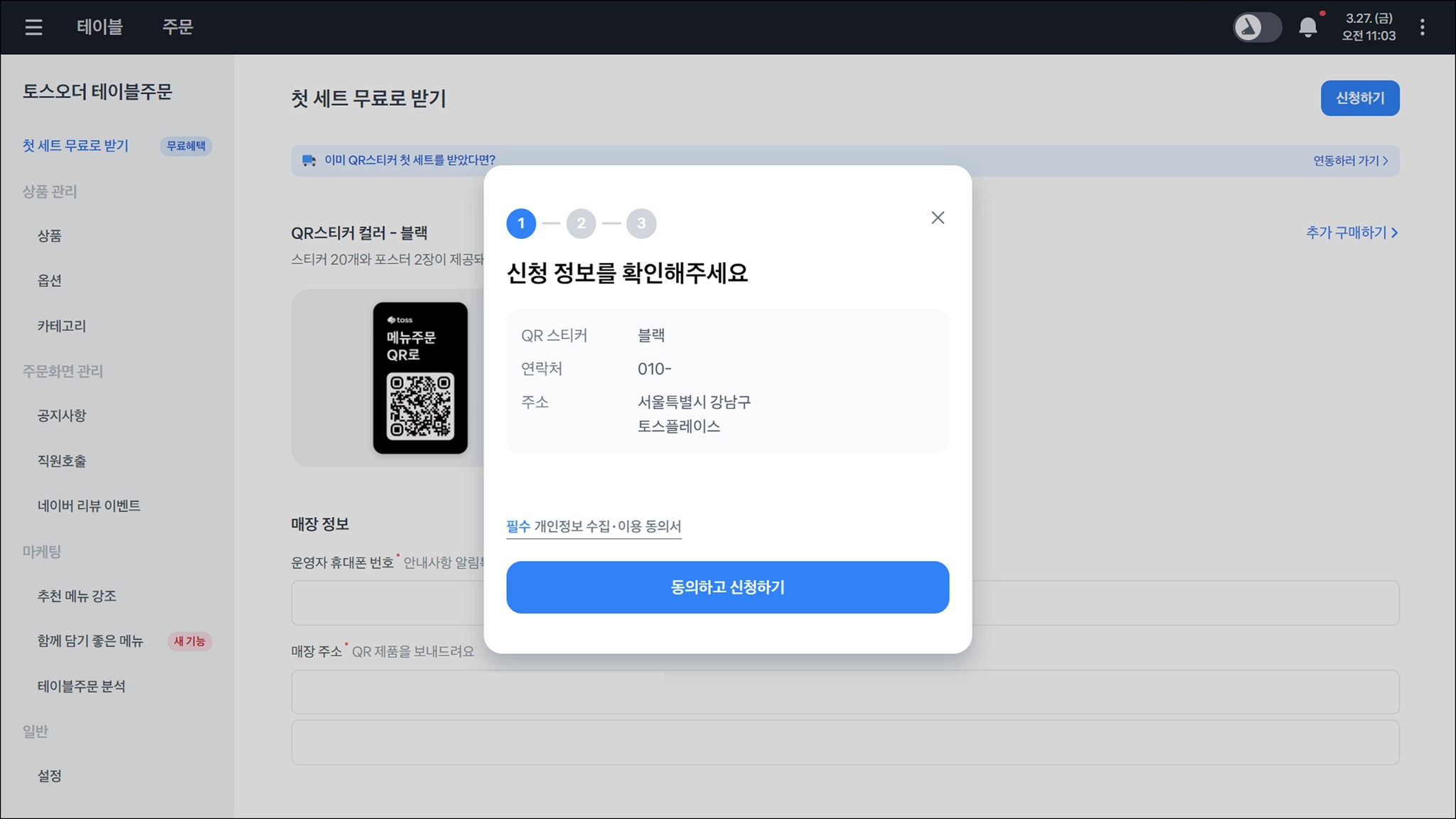Select the black QR sticker thumbnail
This screenshot has width=1456, height=819.
click(x=420, y=378)
